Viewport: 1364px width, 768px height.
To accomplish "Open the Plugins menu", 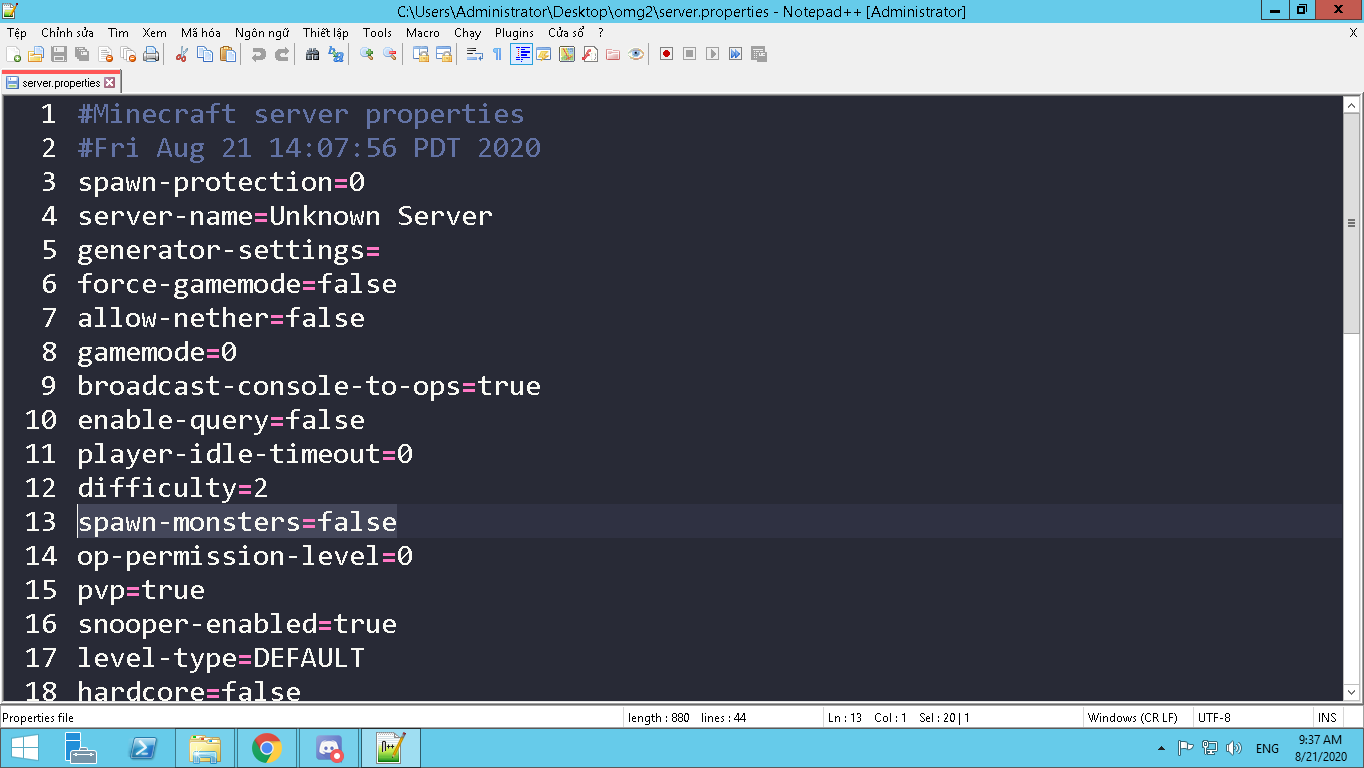I will point(514,33).
